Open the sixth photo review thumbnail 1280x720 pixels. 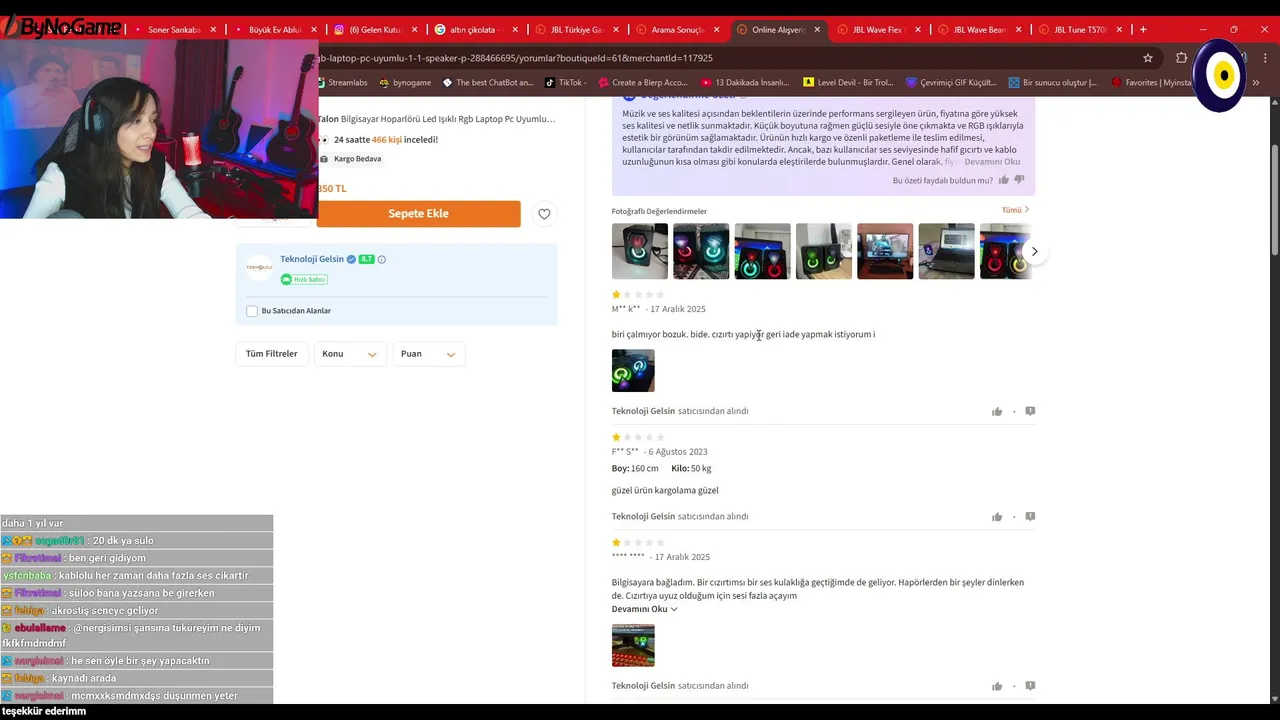point(946,251)
